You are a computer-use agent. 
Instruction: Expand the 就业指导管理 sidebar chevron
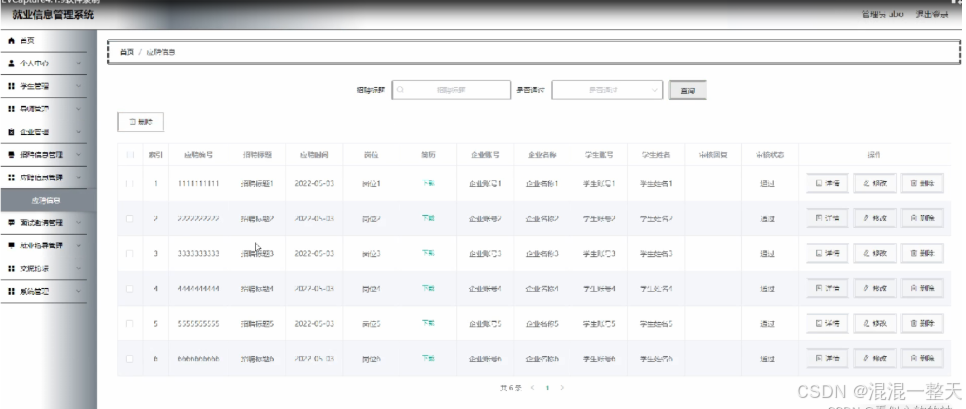point(78,245)
